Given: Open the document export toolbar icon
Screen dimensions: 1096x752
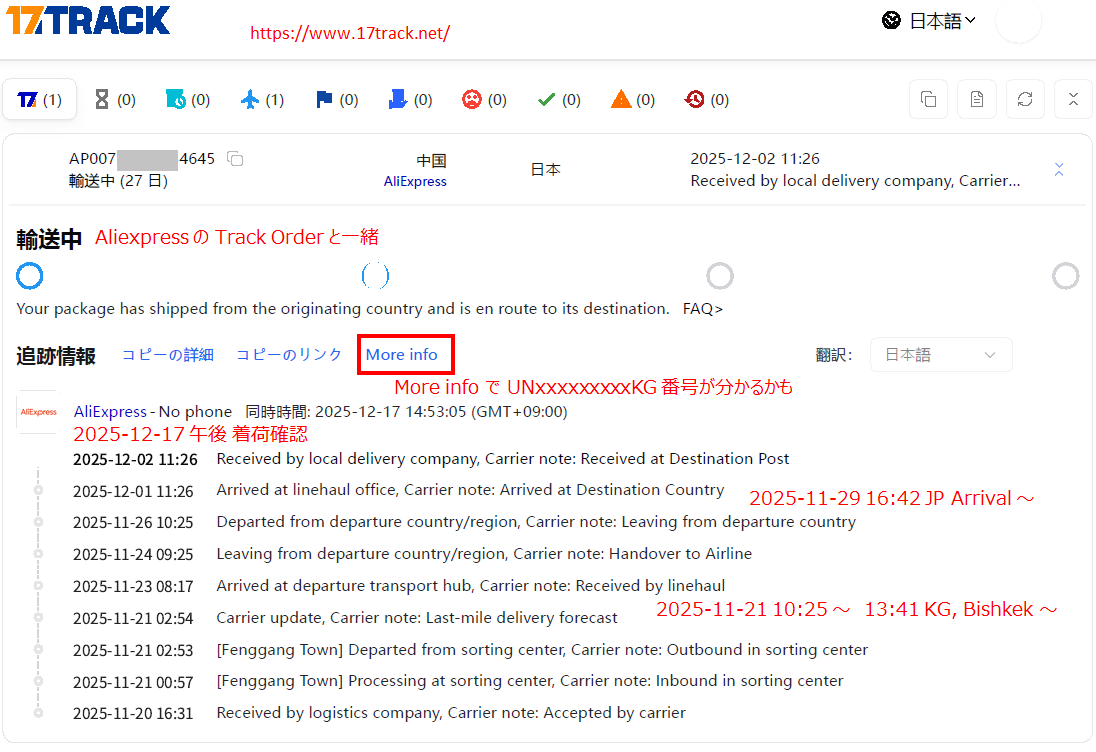Looking at the screenshot, I should click(x=977, y=99).
